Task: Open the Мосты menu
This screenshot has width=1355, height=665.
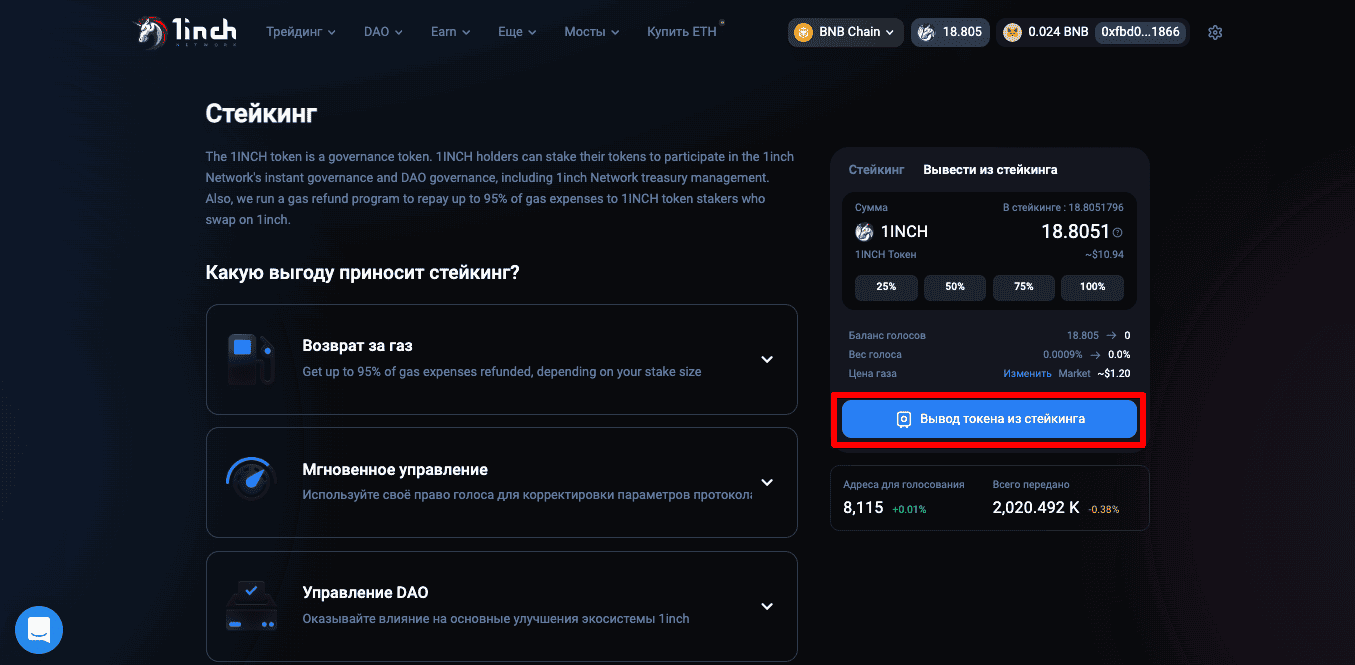Action: coord(591,32)
